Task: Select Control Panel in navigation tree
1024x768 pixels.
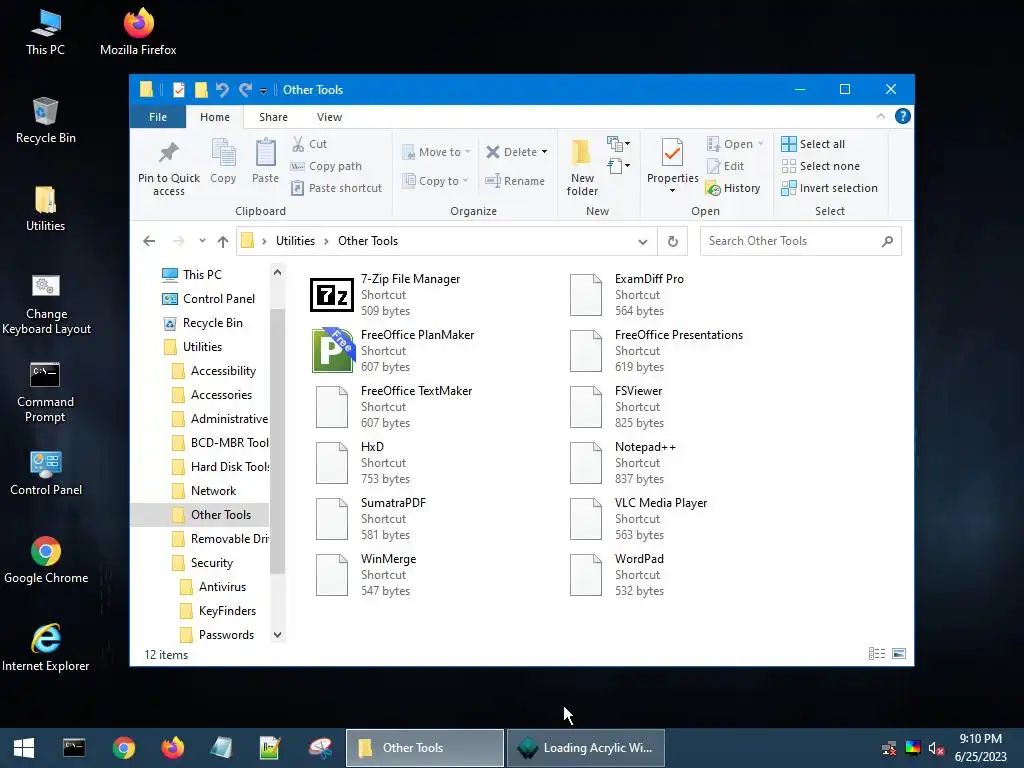Action: 218,299
